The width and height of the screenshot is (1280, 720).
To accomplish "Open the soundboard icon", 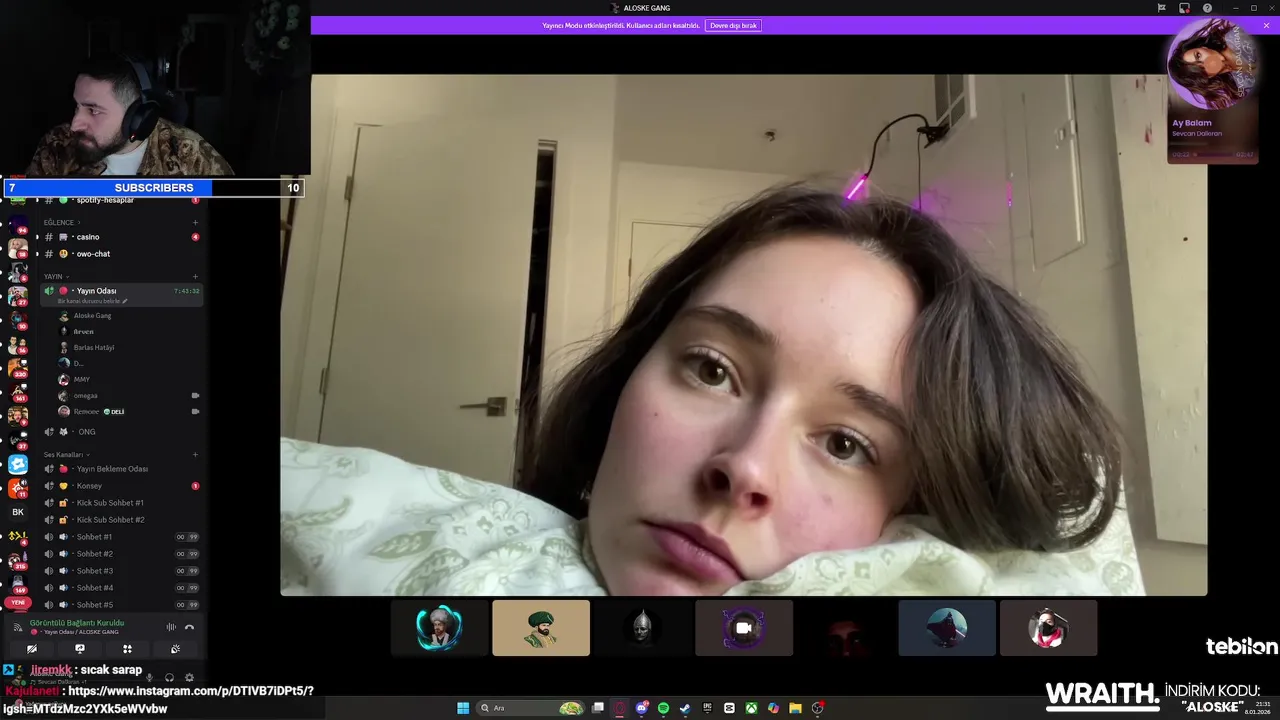I will pyautogui.click(x=175, y=649).
